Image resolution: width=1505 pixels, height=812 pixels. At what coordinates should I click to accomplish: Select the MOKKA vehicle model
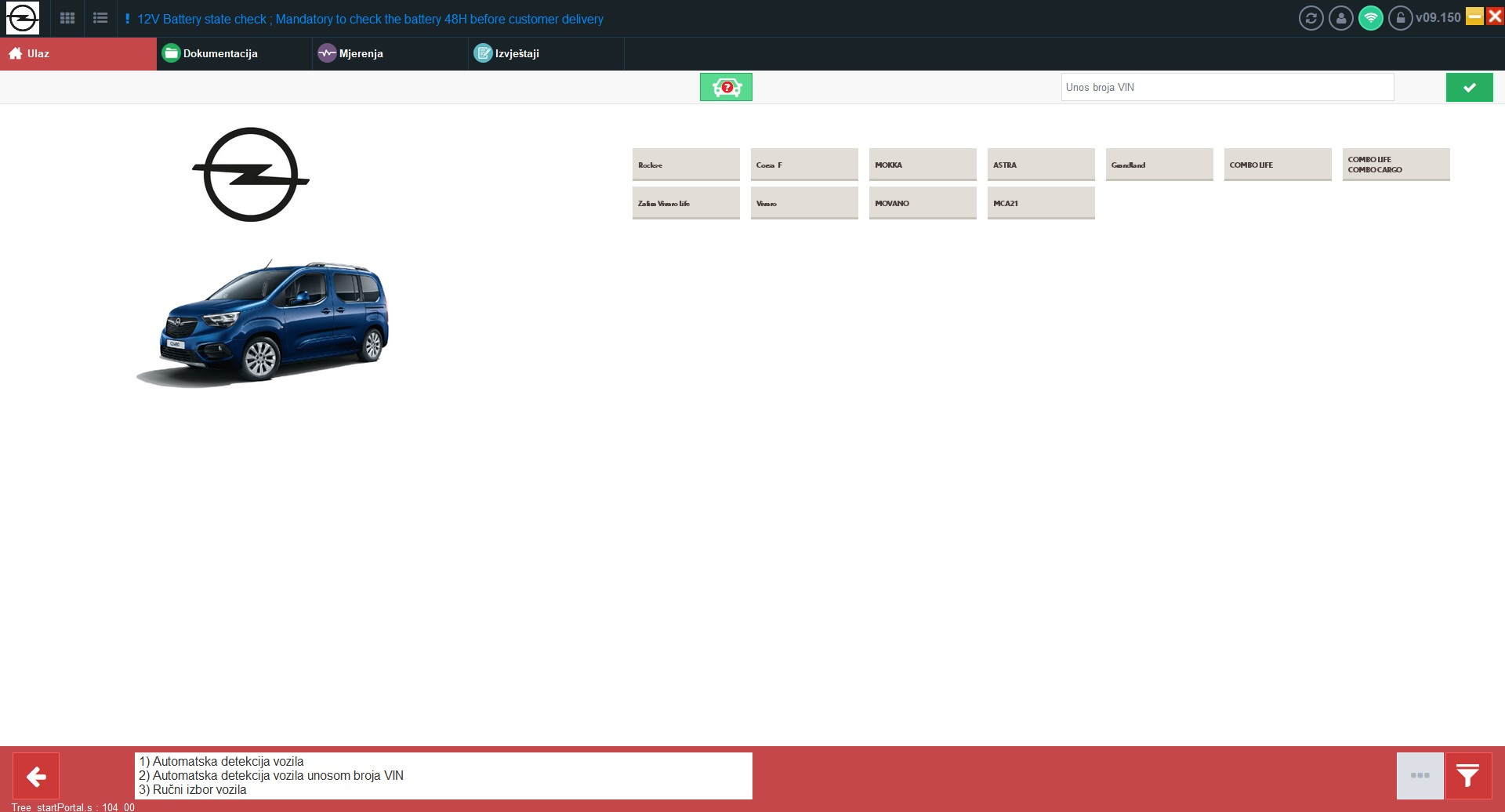(x=923, y=165)
